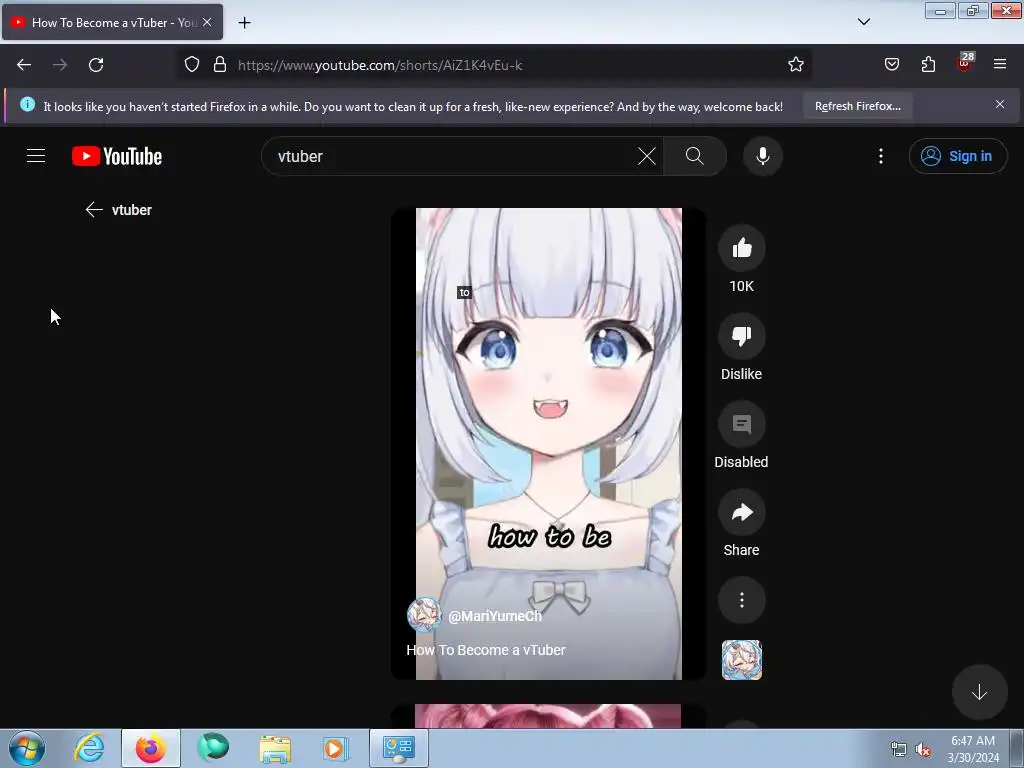Dismiss the Firefox refresh notification

tap(1000, 104)
